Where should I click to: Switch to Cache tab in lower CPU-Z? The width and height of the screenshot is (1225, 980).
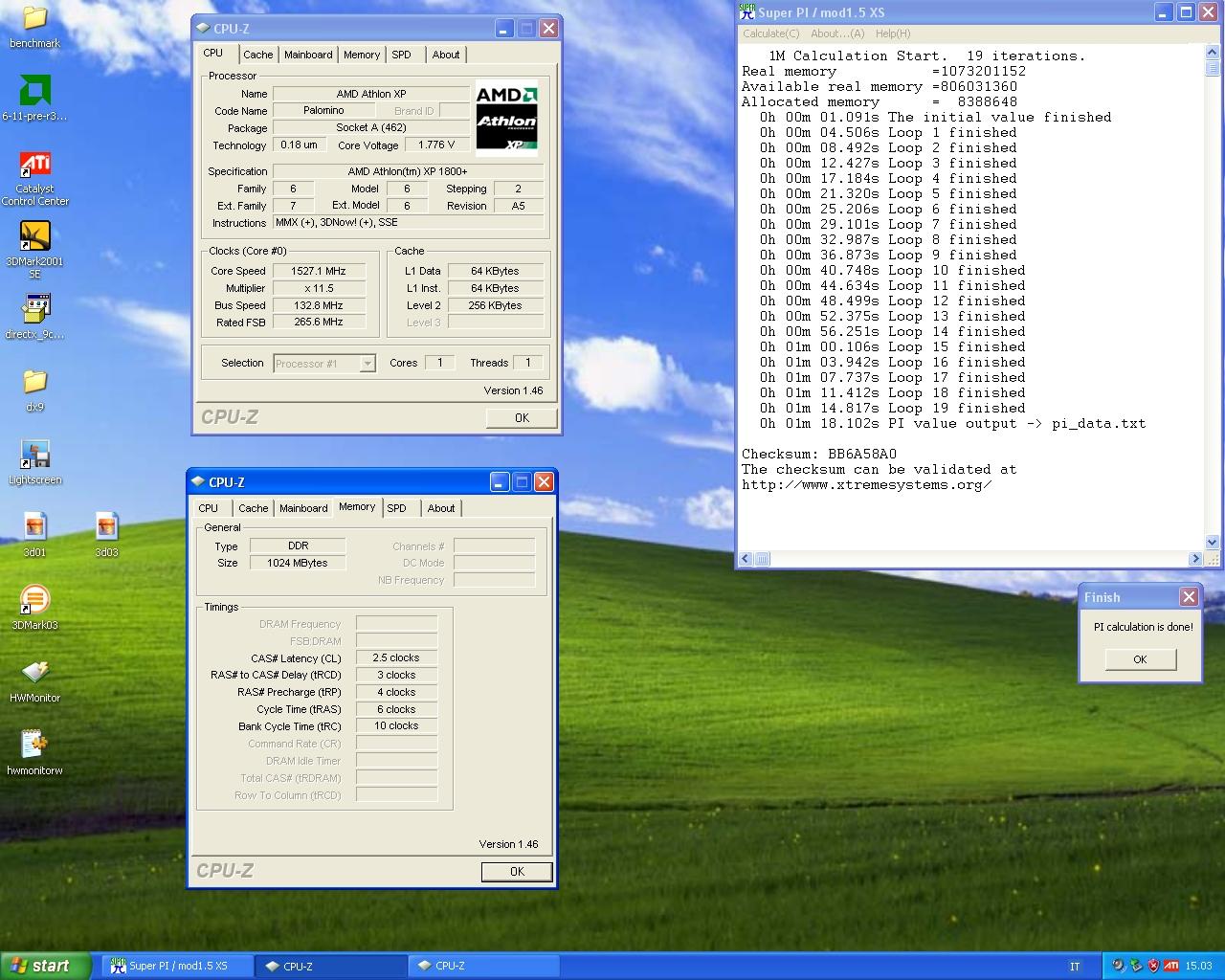(x=253, y=508)
